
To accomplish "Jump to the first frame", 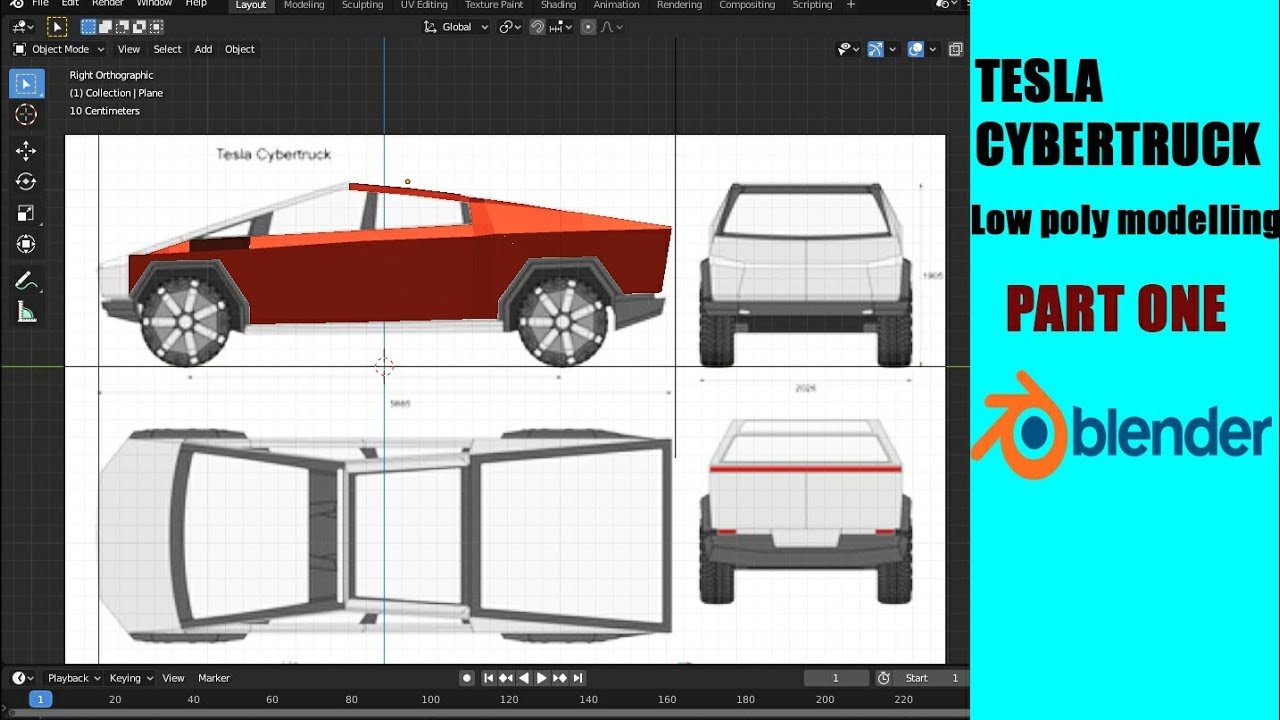I will point(489,678).
